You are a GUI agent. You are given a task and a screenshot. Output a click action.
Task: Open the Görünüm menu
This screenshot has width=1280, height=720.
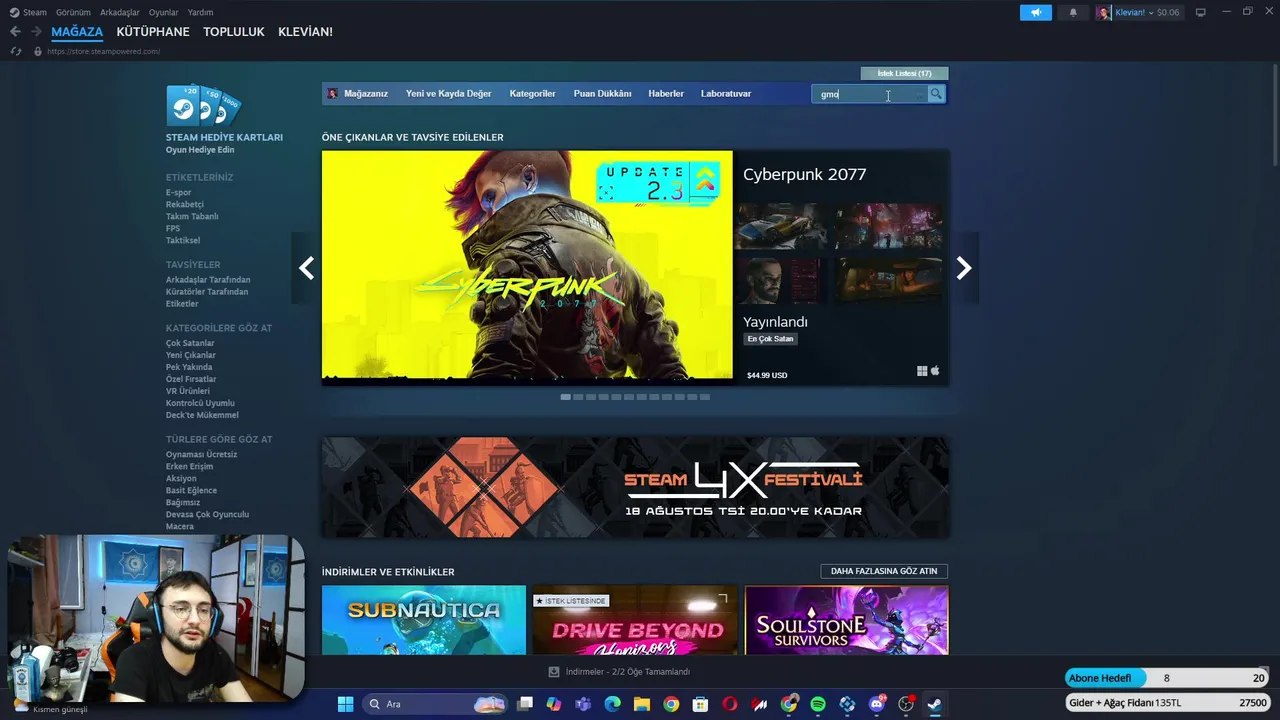pyautogui.click(x=73, y=13)
